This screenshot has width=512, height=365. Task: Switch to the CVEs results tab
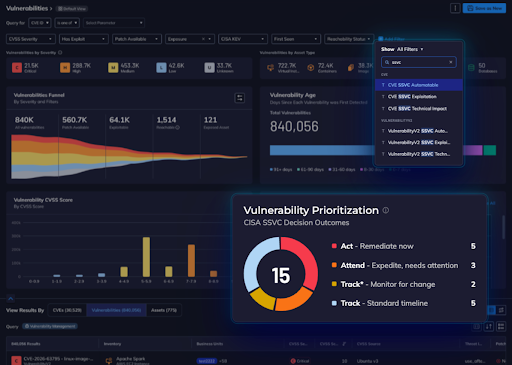coord(67,310)
